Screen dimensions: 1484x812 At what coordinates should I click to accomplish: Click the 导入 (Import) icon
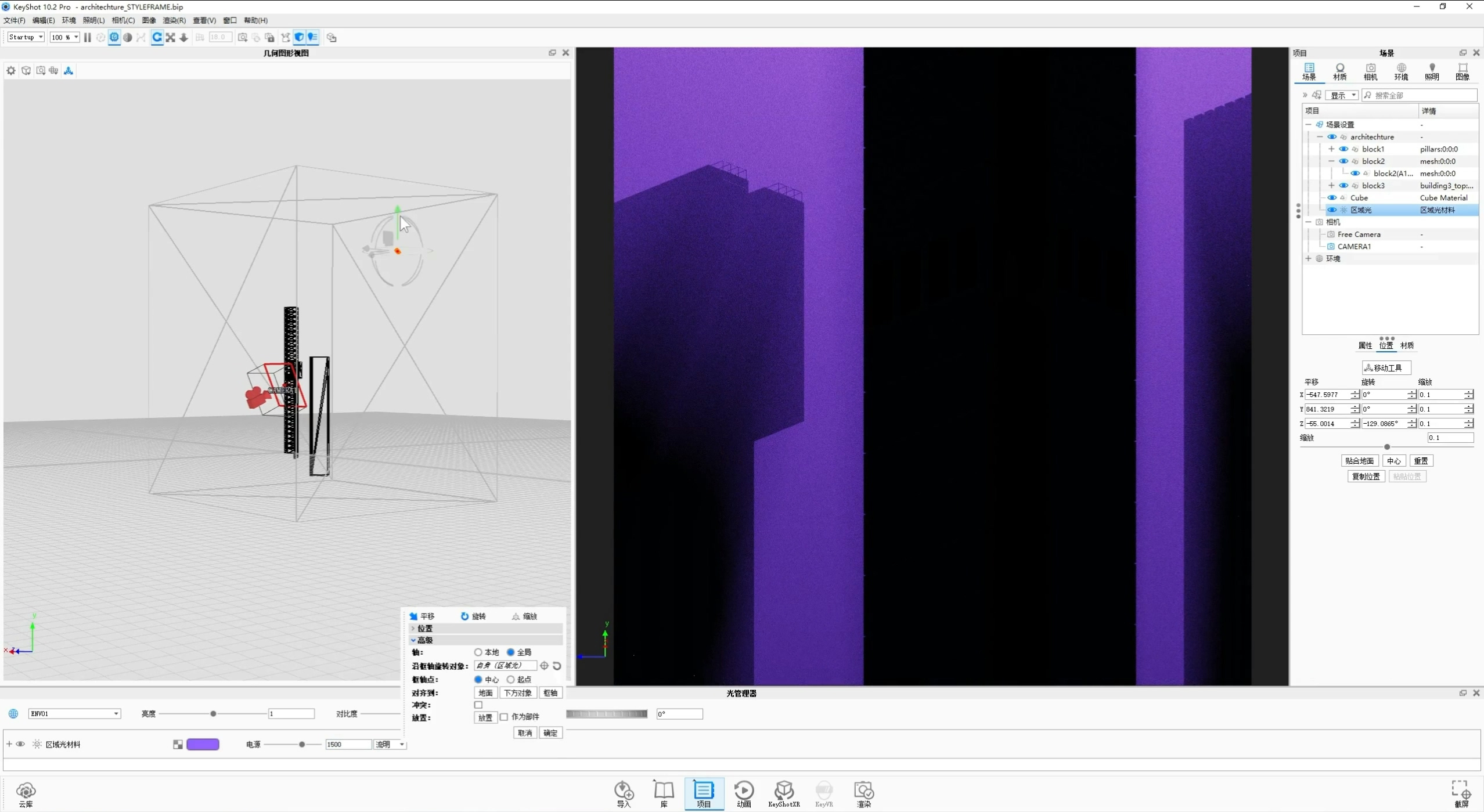click(622, 792)
